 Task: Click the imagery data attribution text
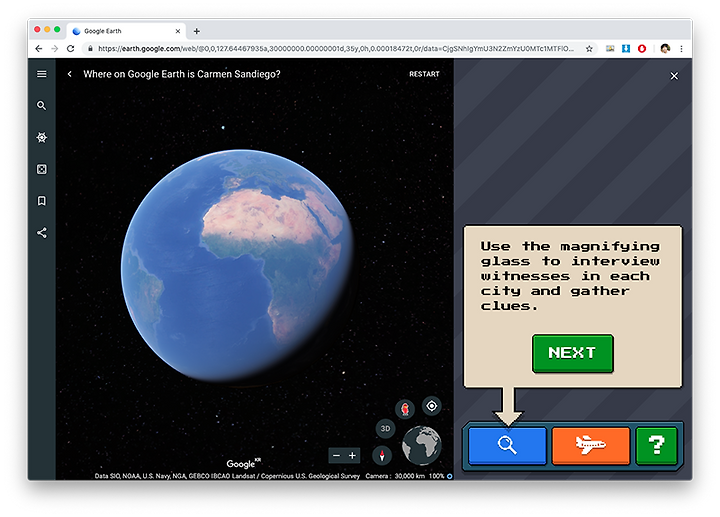click(x=227, y=476)
